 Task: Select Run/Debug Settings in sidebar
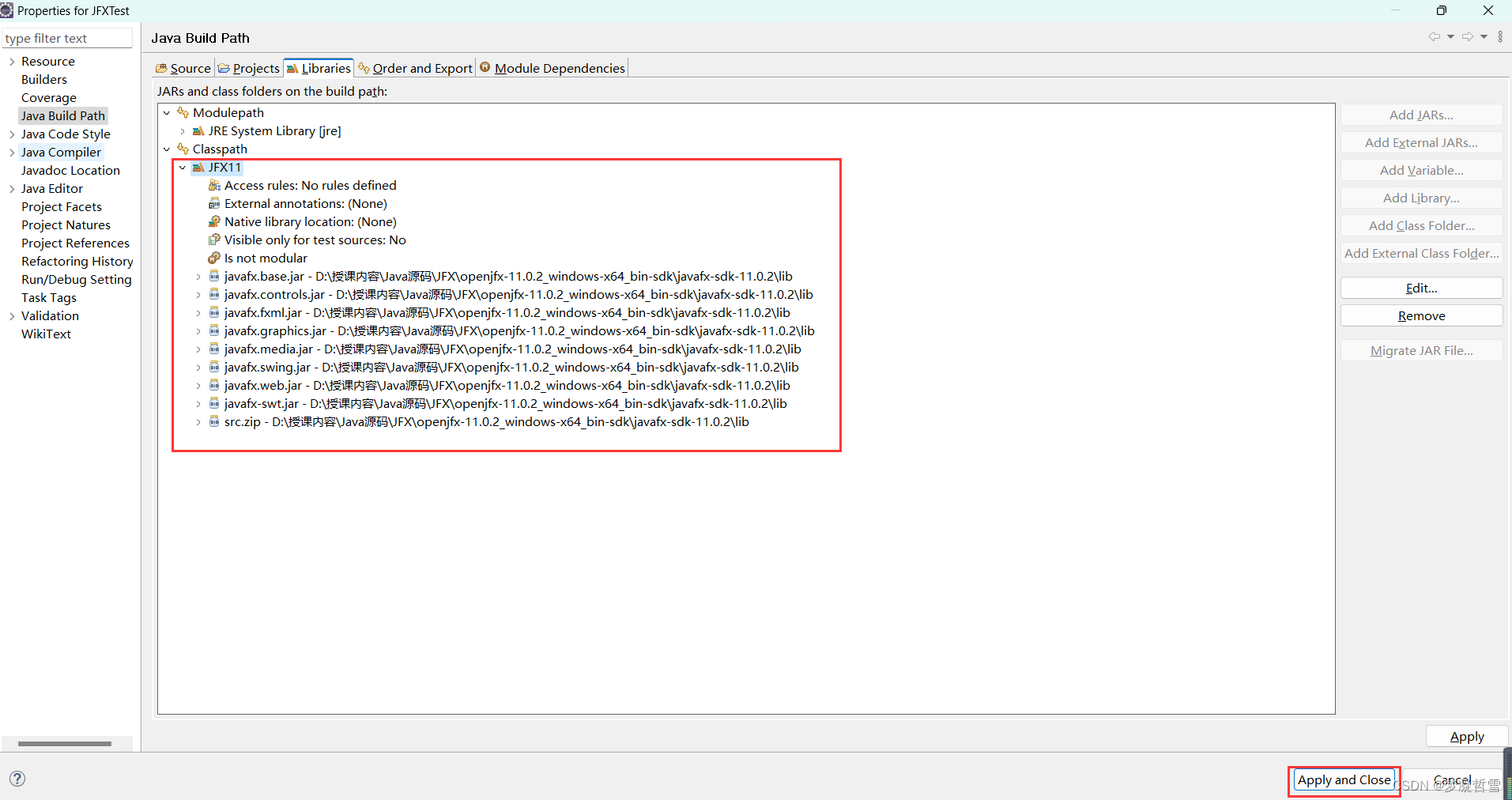pyautogui.click(x=77, y=280)
